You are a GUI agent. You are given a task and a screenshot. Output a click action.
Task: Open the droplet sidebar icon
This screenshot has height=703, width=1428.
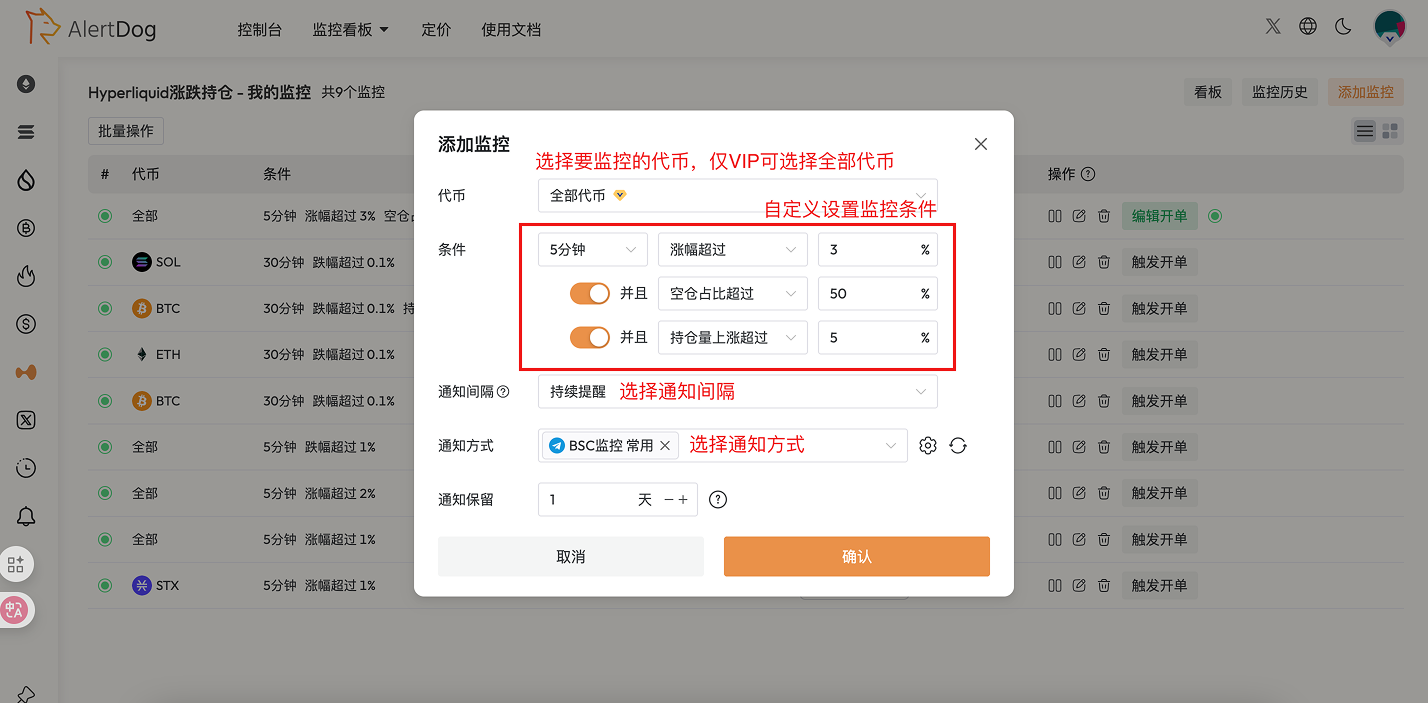pyautogui.click(x=26, y=180)
